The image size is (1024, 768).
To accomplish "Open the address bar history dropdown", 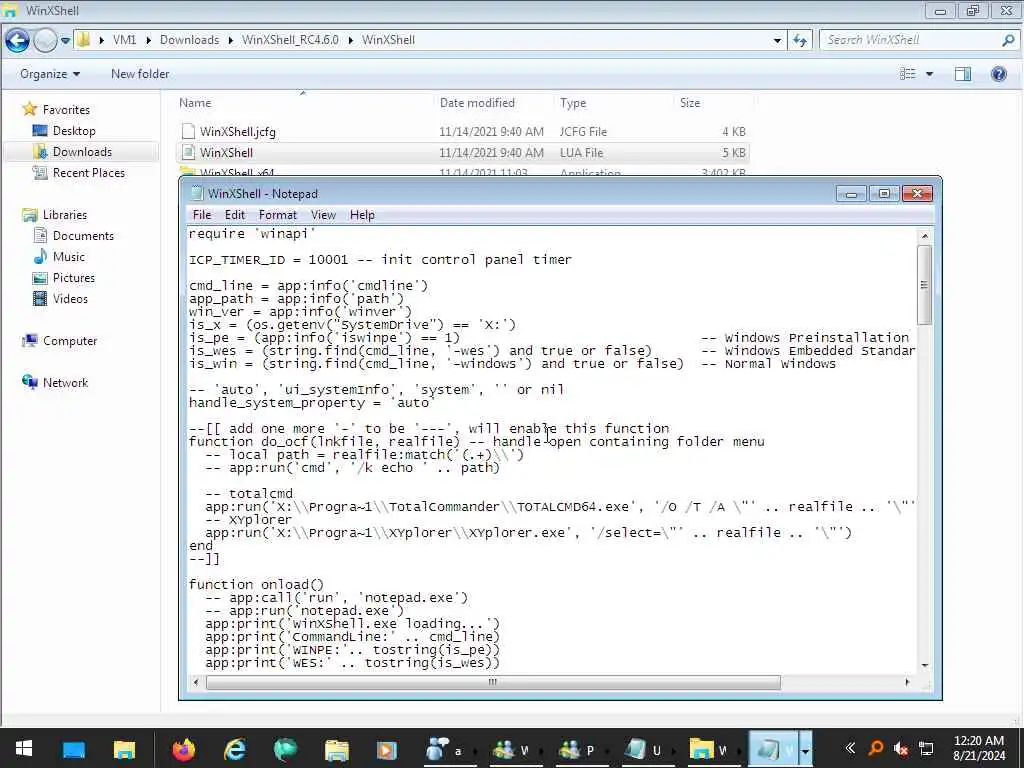I will [x=777, y=40].
